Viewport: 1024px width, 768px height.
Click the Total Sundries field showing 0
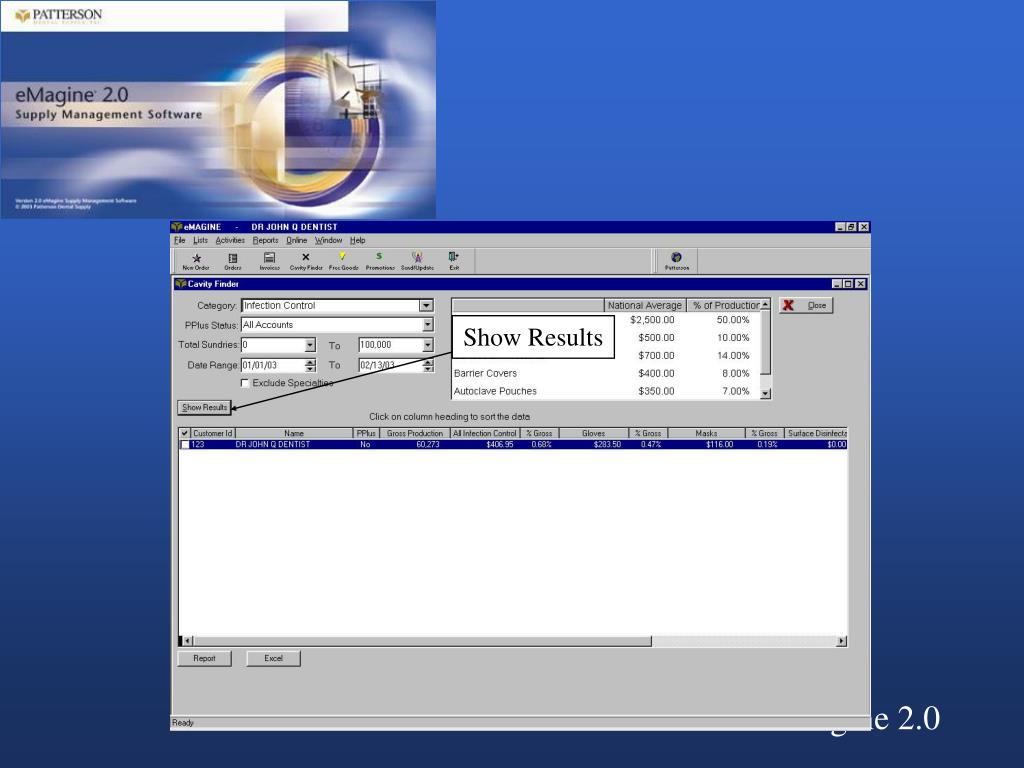point(273,345)
